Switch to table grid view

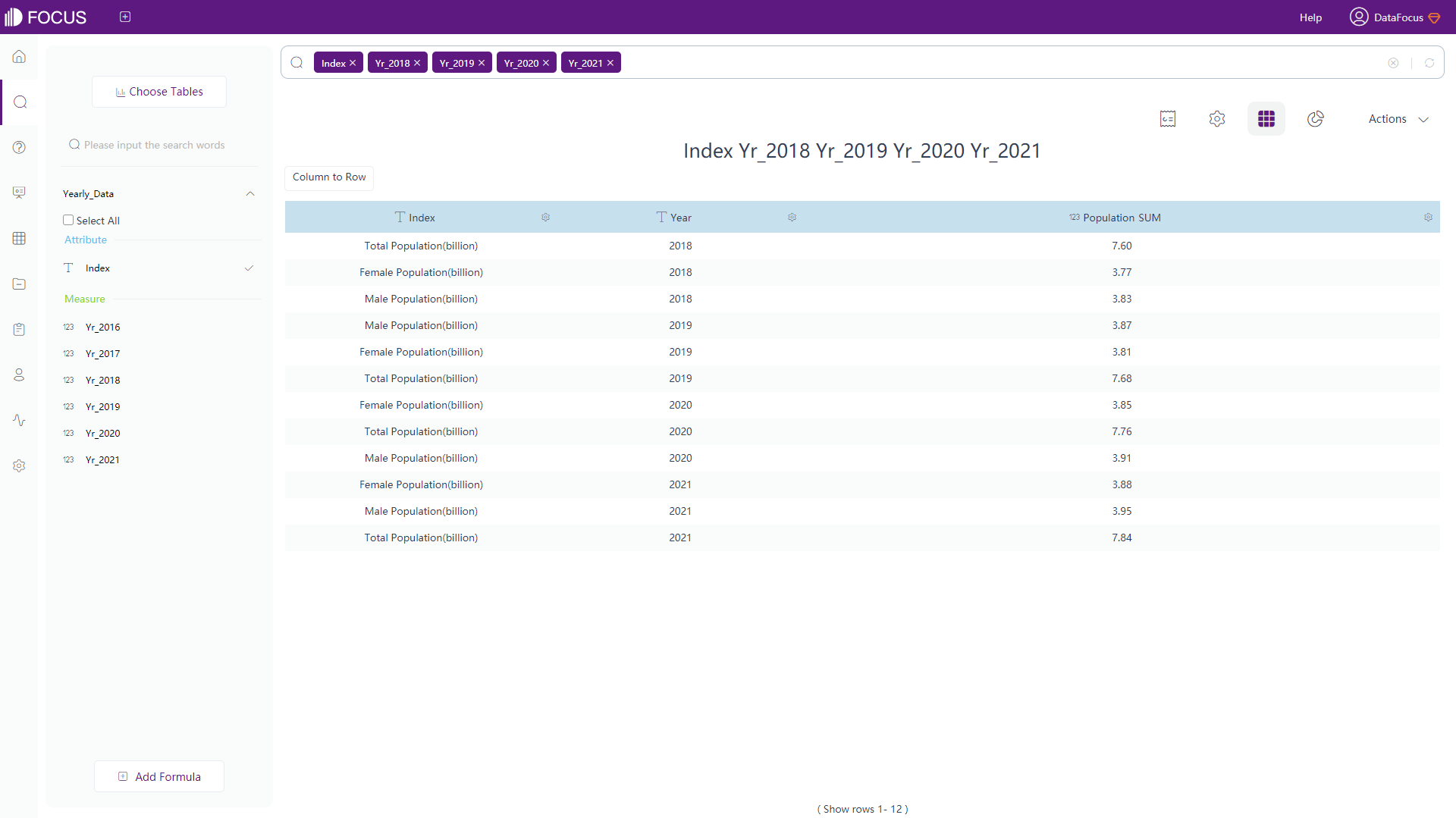click(x=1266, y=119)
